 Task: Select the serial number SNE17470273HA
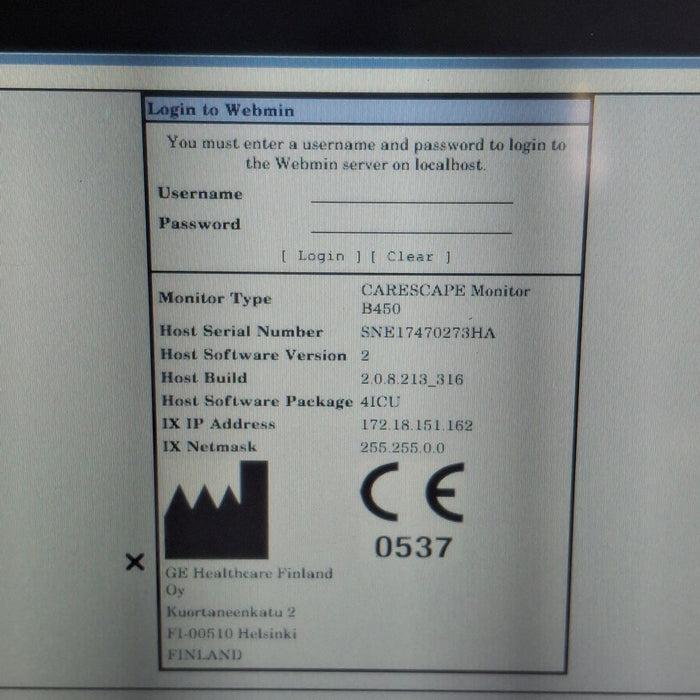(x=428, y=333)
